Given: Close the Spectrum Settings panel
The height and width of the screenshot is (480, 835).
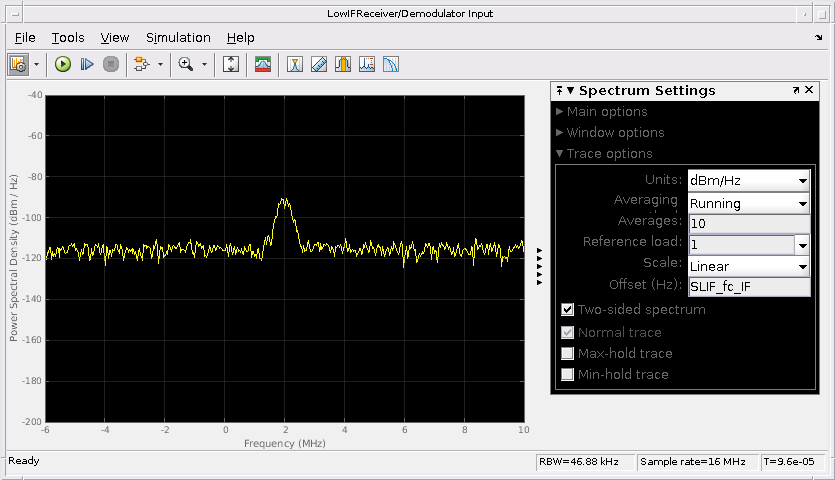Looking at the screenshot, I should [809, 90].
